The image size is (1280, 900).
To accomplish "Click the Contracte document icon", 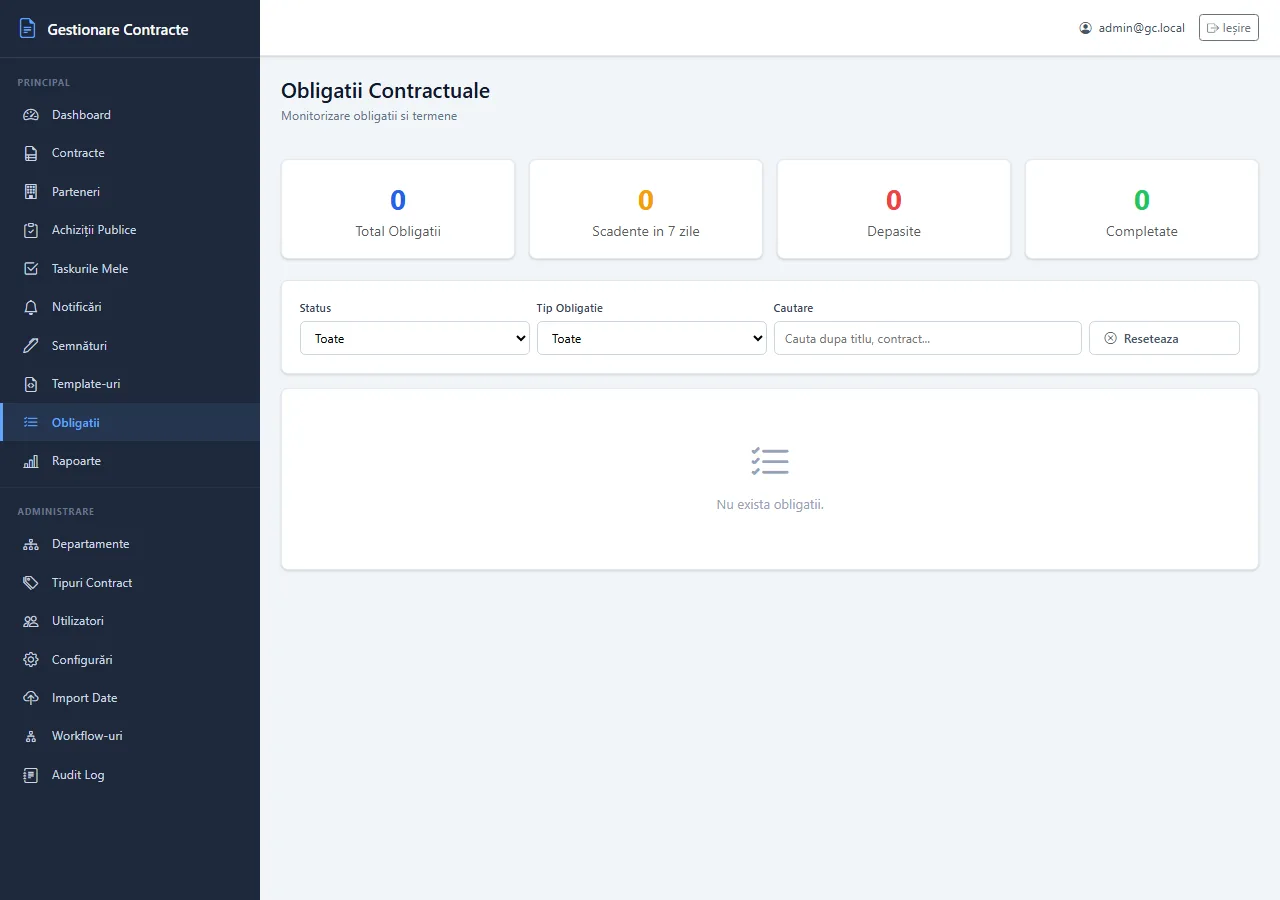I will [x=31, y=153].
